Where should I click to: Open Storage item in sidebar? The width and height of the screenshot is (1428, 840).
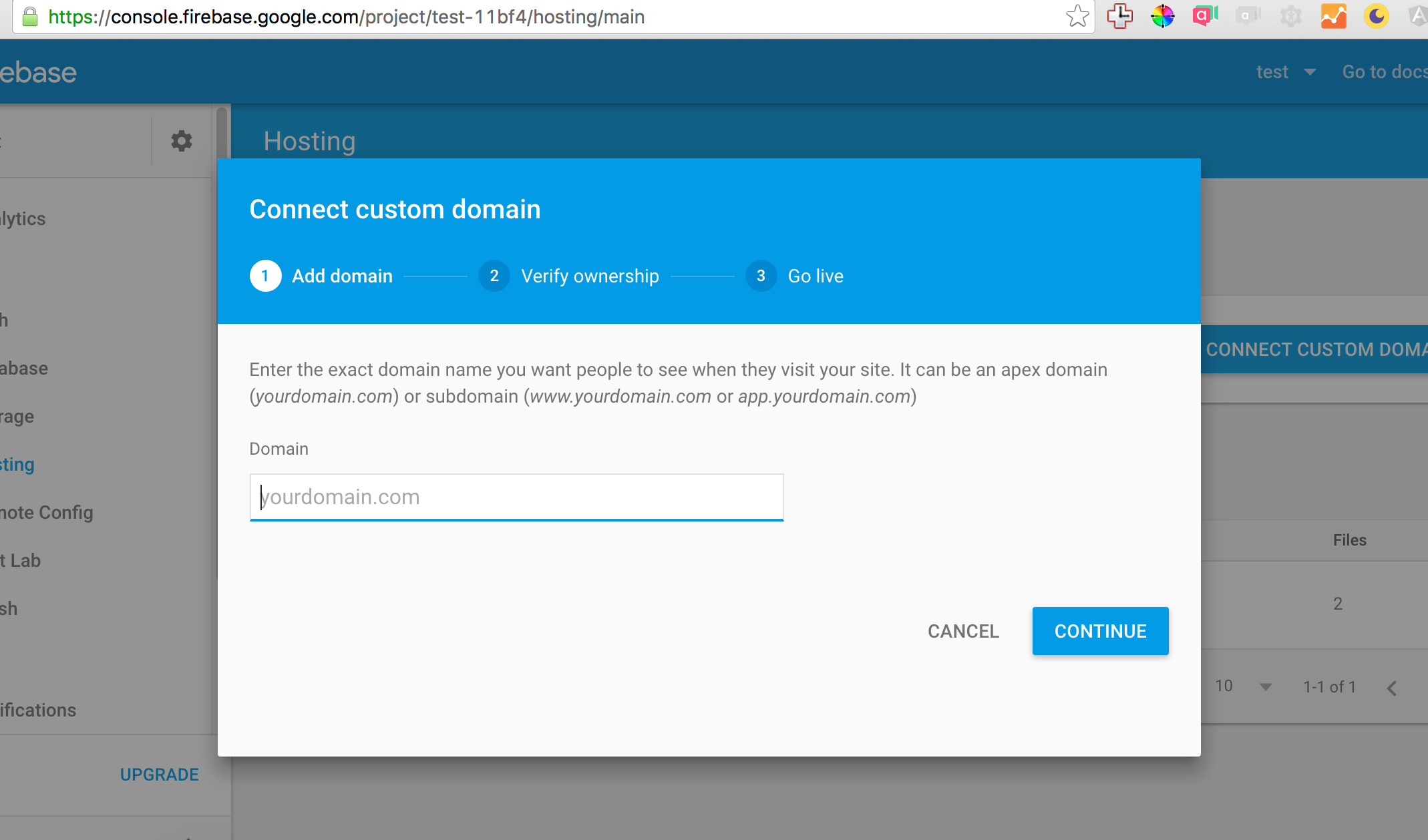point(17,416)
